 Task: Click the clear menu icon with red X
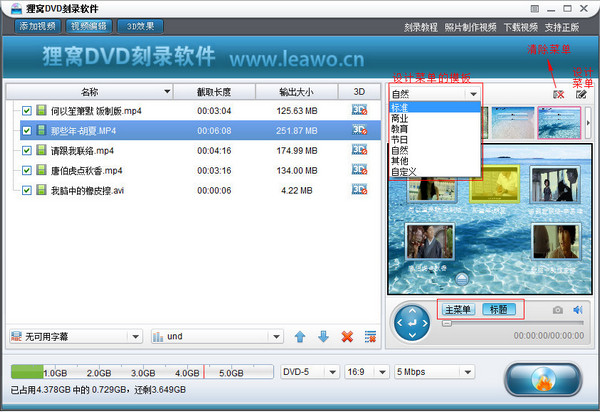coord(559,94)
